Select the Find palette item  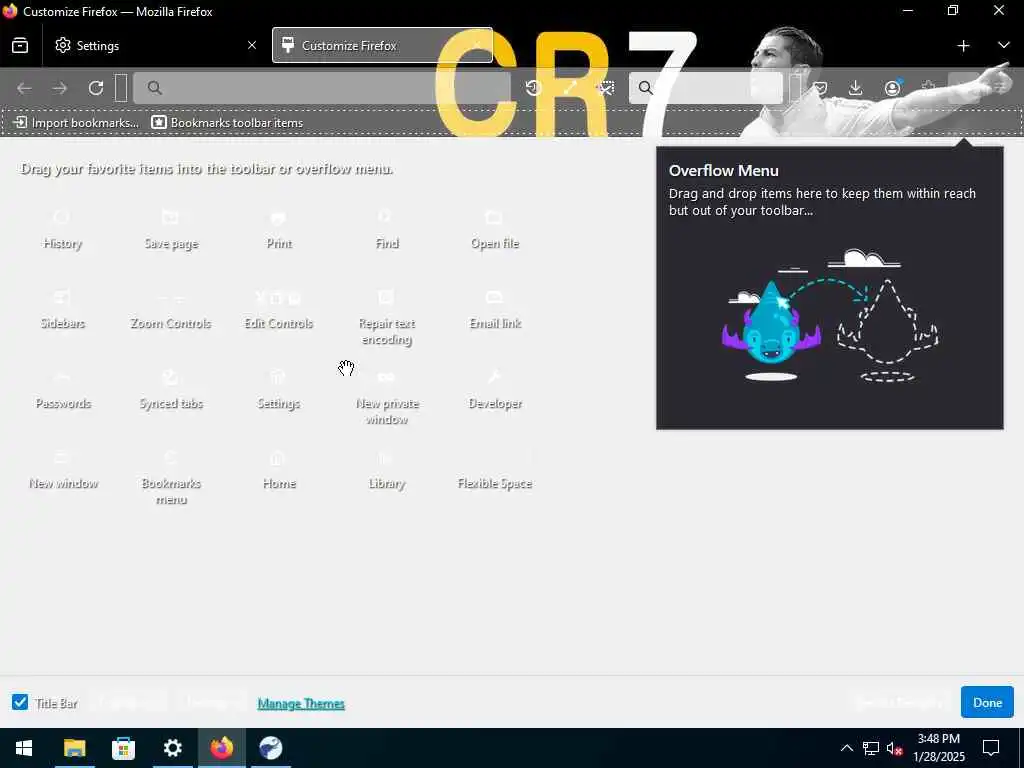click(x=387, y=231)
